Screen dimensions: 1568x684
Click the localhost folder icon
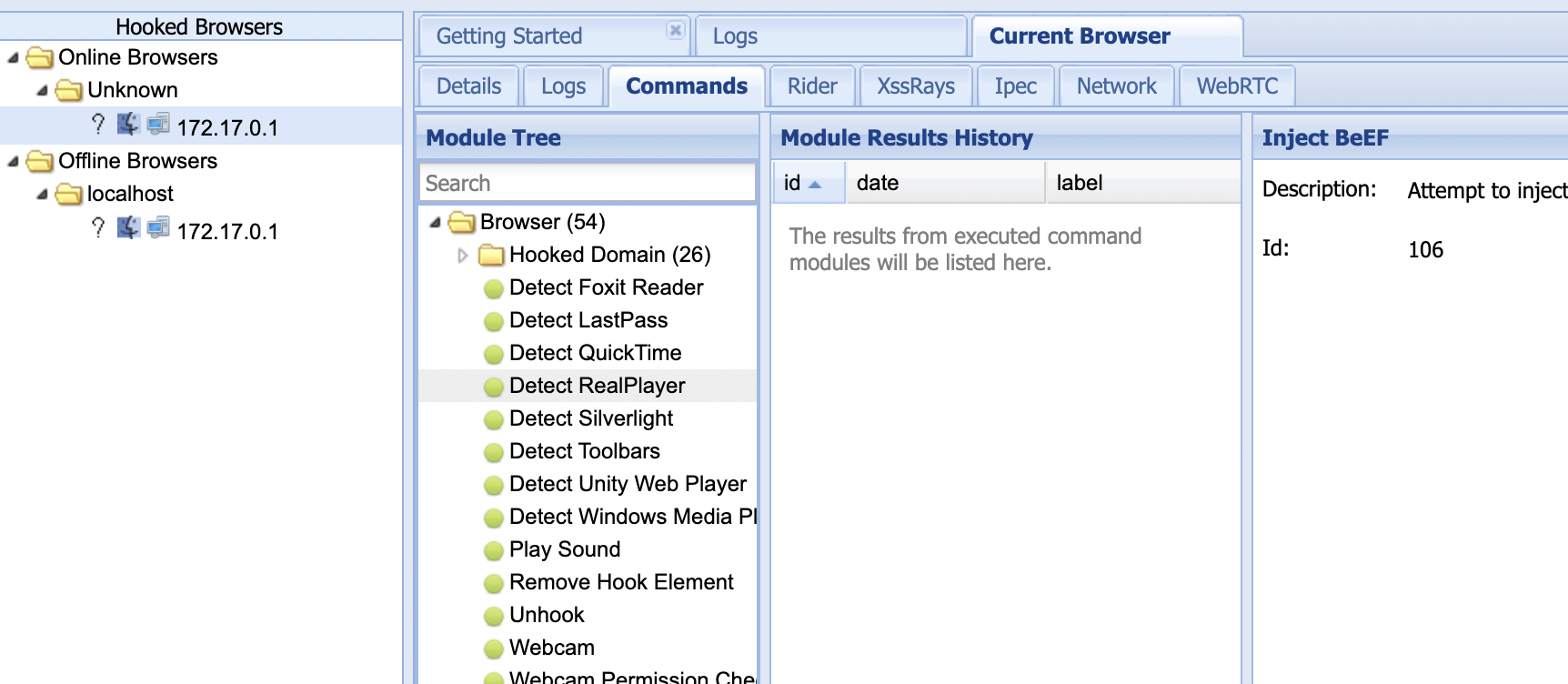pyautogui.click(x=68, y=195)
